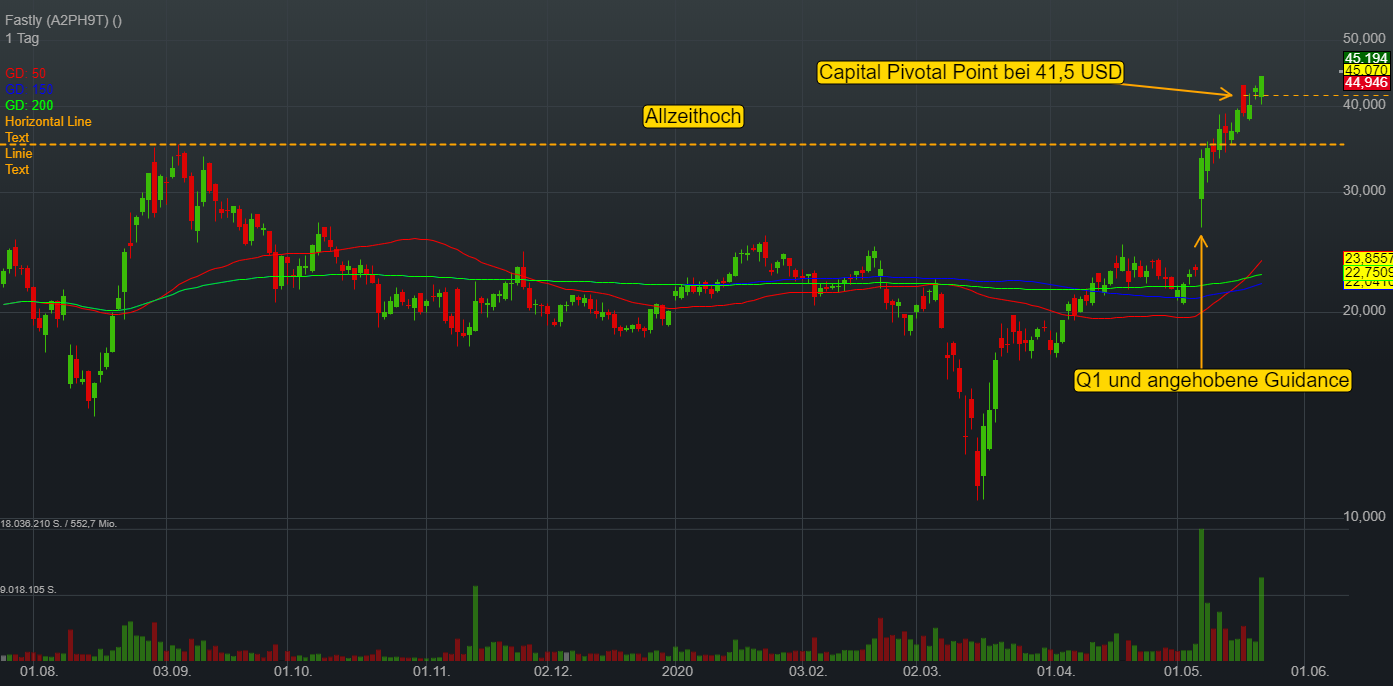Click the green "GD: 200" legend entry
The image size is (1393, 686).
tap(29, 105)
